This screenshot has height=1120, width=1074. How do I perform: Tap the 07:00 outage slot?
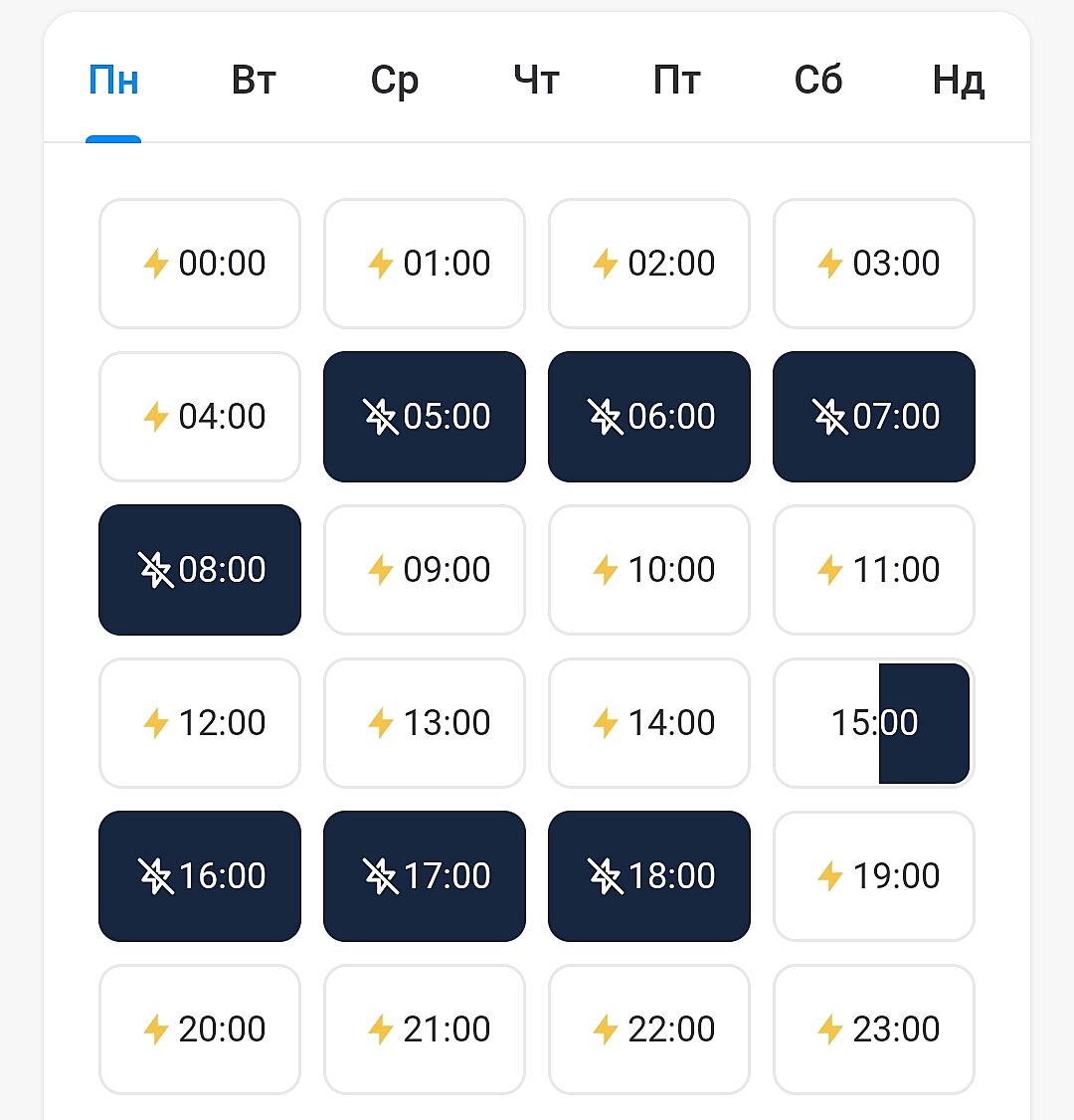point(874,417)
